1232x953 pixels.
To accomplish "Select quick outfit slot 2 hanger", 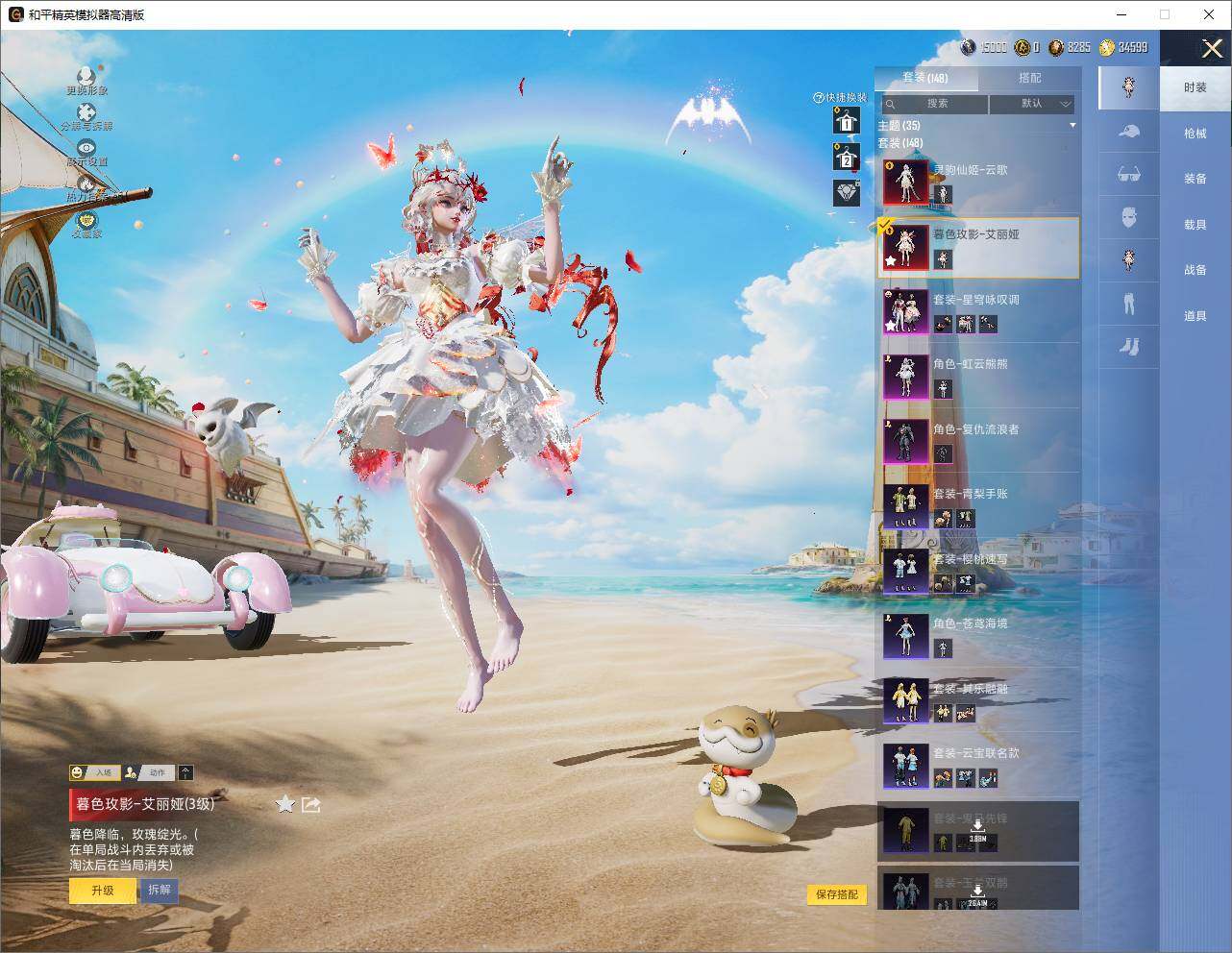I will pyautogui.click(x=847, y=157).
